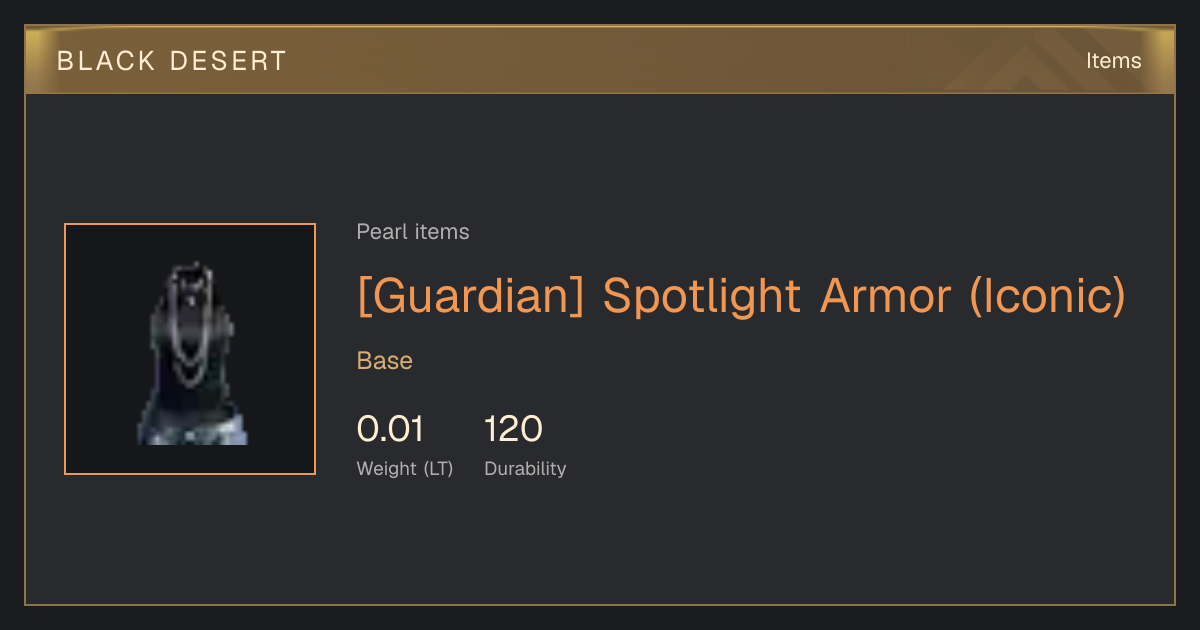The height and width of the screenshot is (630, 1200).
Task: Click the 120 durability value
Action: coord(513,429)
